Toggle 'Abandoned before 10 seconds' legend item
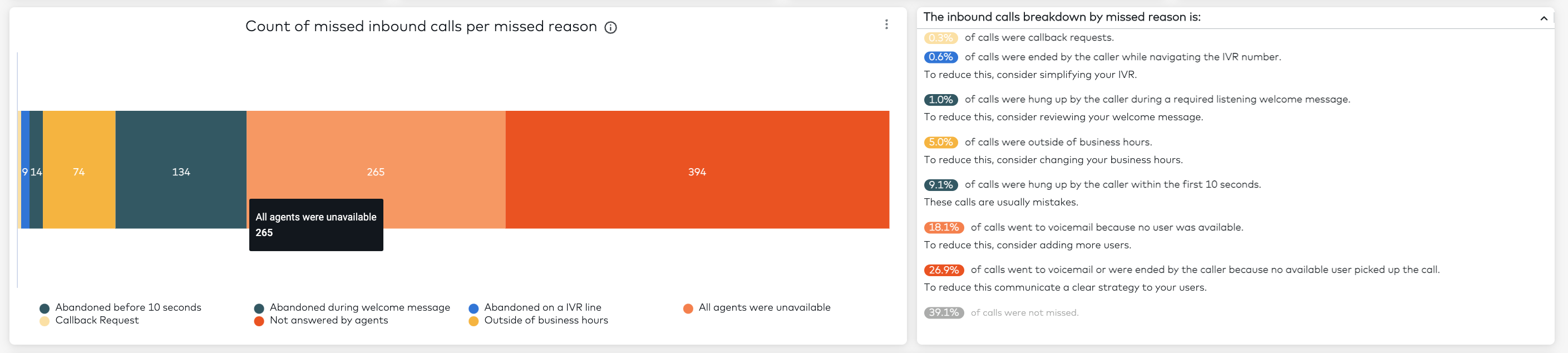1568x353 pixels. click(x=121, y=307)
